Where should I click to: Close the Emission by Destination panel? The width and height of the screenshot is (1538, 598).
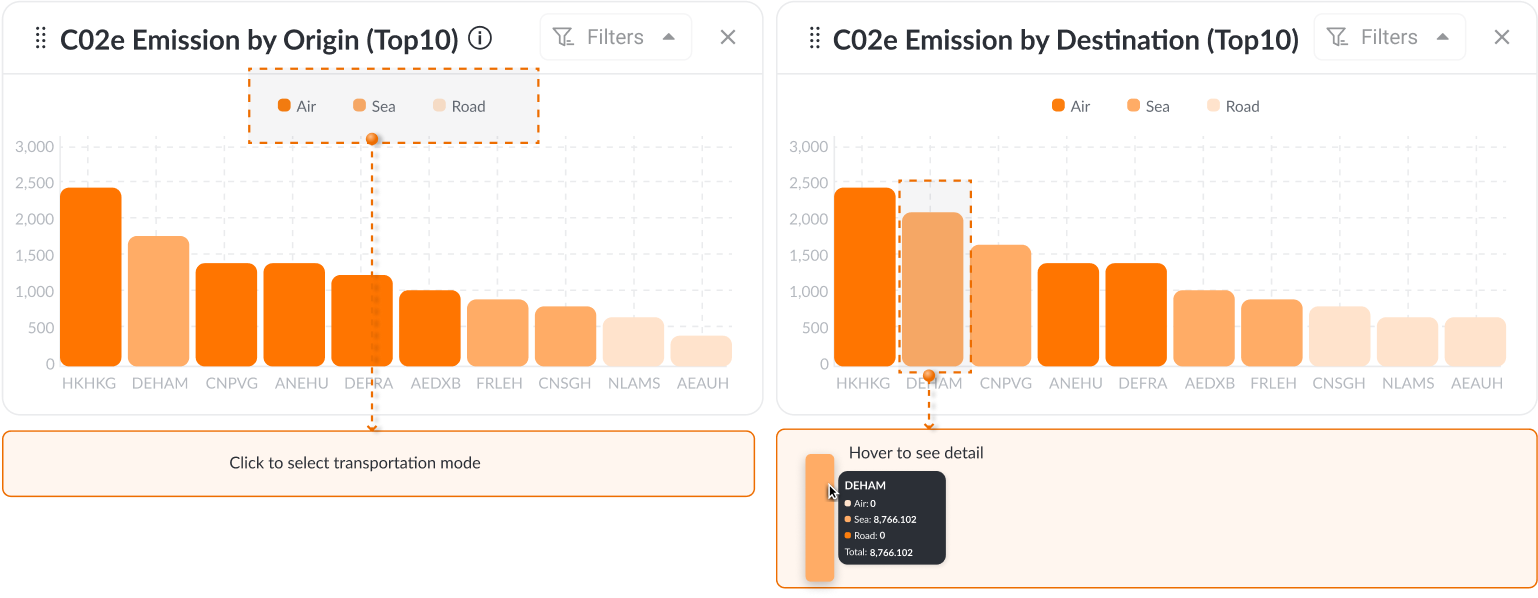tap(1501, 38)
